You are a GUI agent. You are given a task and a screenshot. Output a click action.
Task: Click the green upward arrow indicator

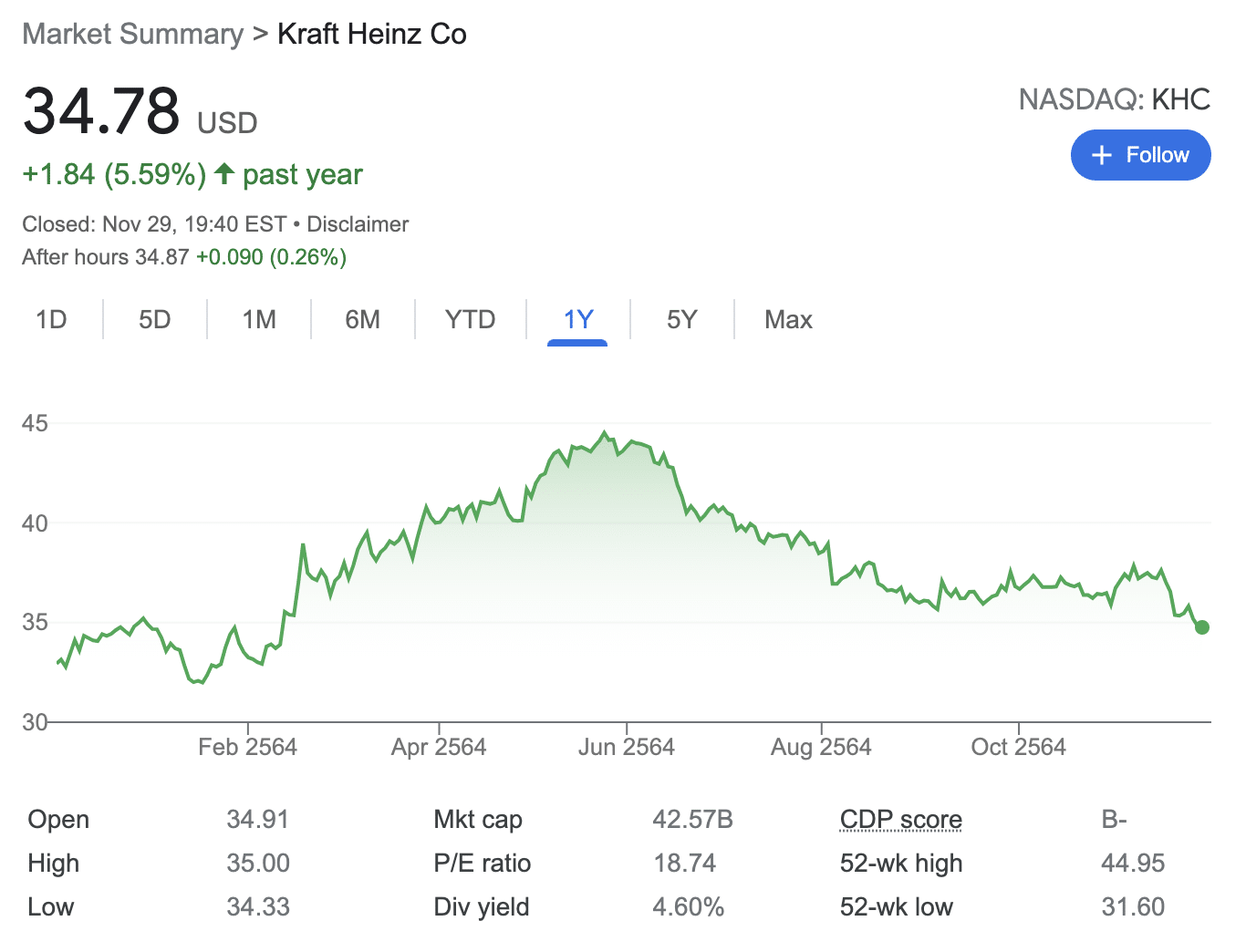click(223, 173)
